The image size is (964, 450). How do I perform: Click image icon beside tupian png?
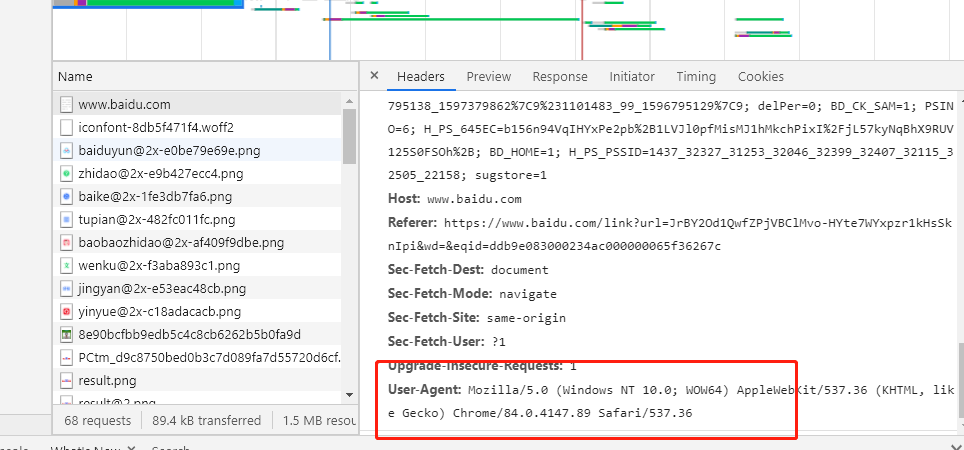(66, 219)
